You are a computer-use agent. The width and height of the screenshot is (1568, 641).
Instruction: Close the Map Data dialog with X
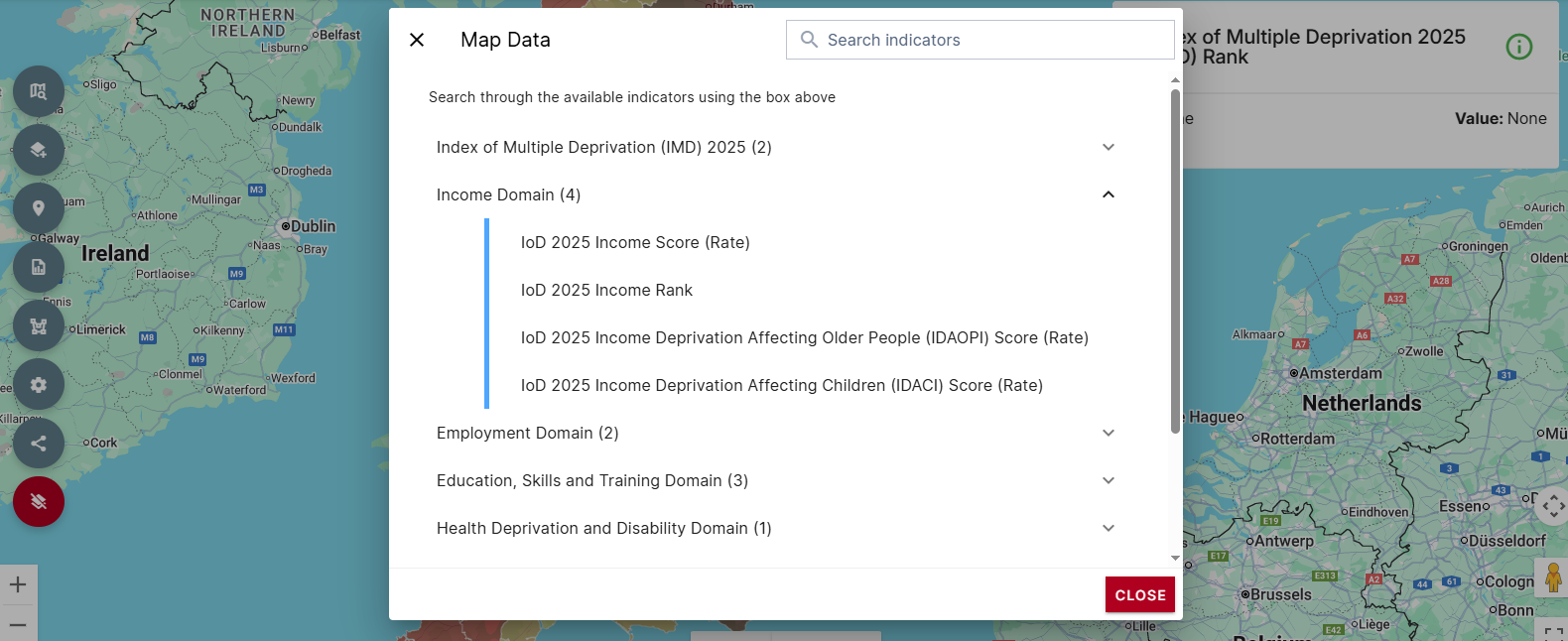417,40
